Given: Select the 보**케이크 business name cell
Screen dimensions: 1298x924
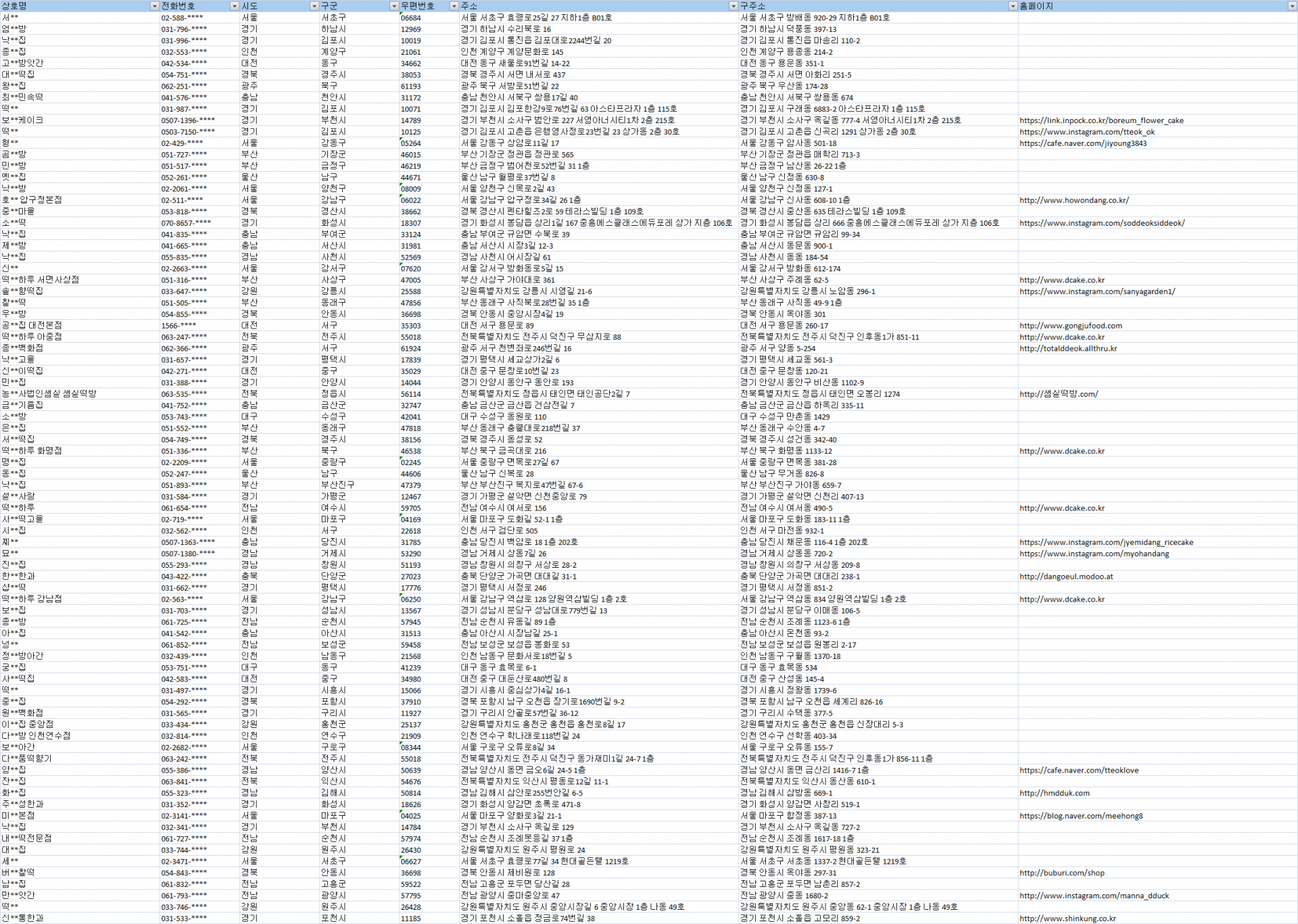Looking at the screenshot, I should click(23, 120).
